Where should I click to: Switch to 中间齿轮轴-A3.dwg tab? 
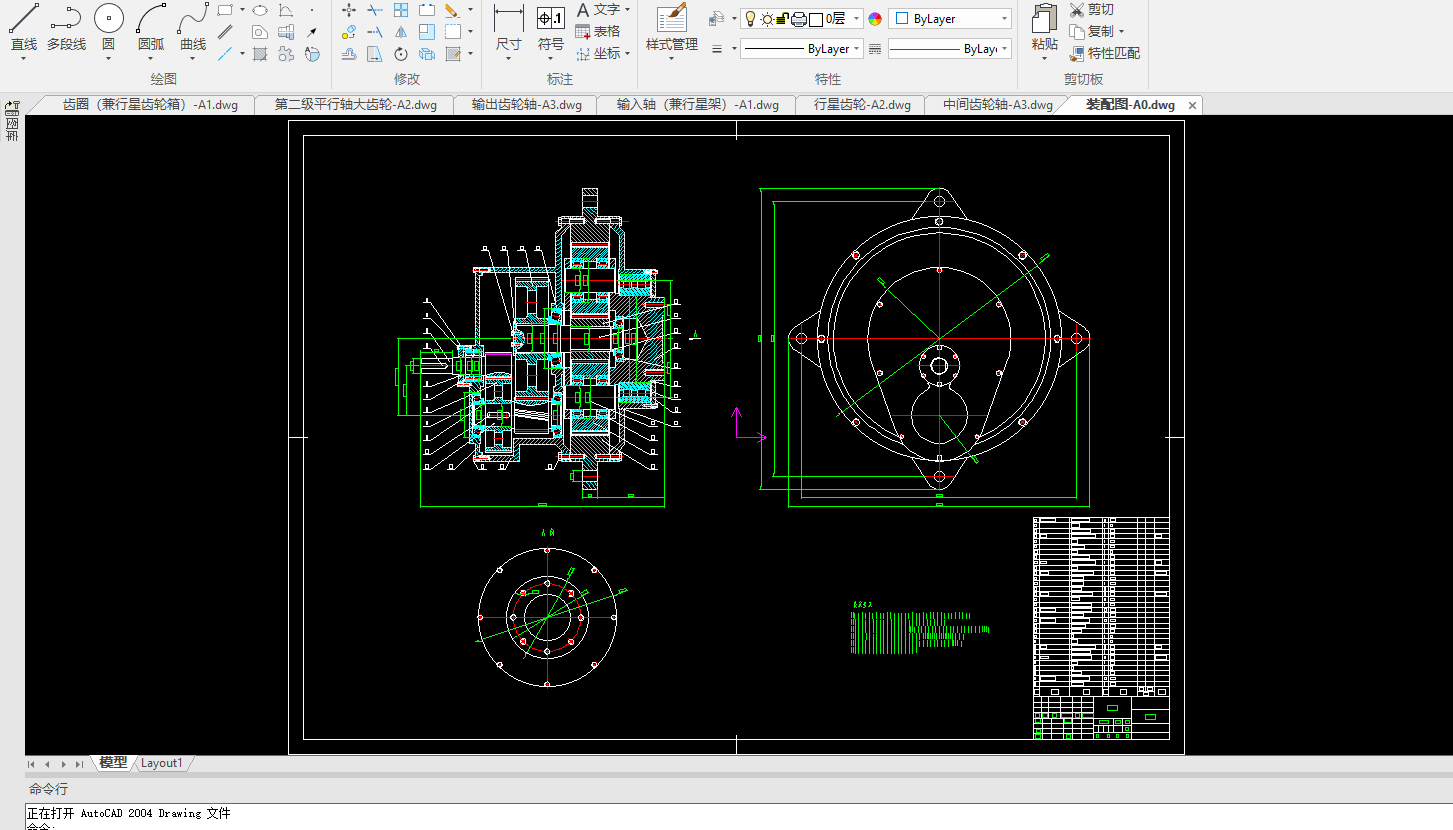coord(998,104)
